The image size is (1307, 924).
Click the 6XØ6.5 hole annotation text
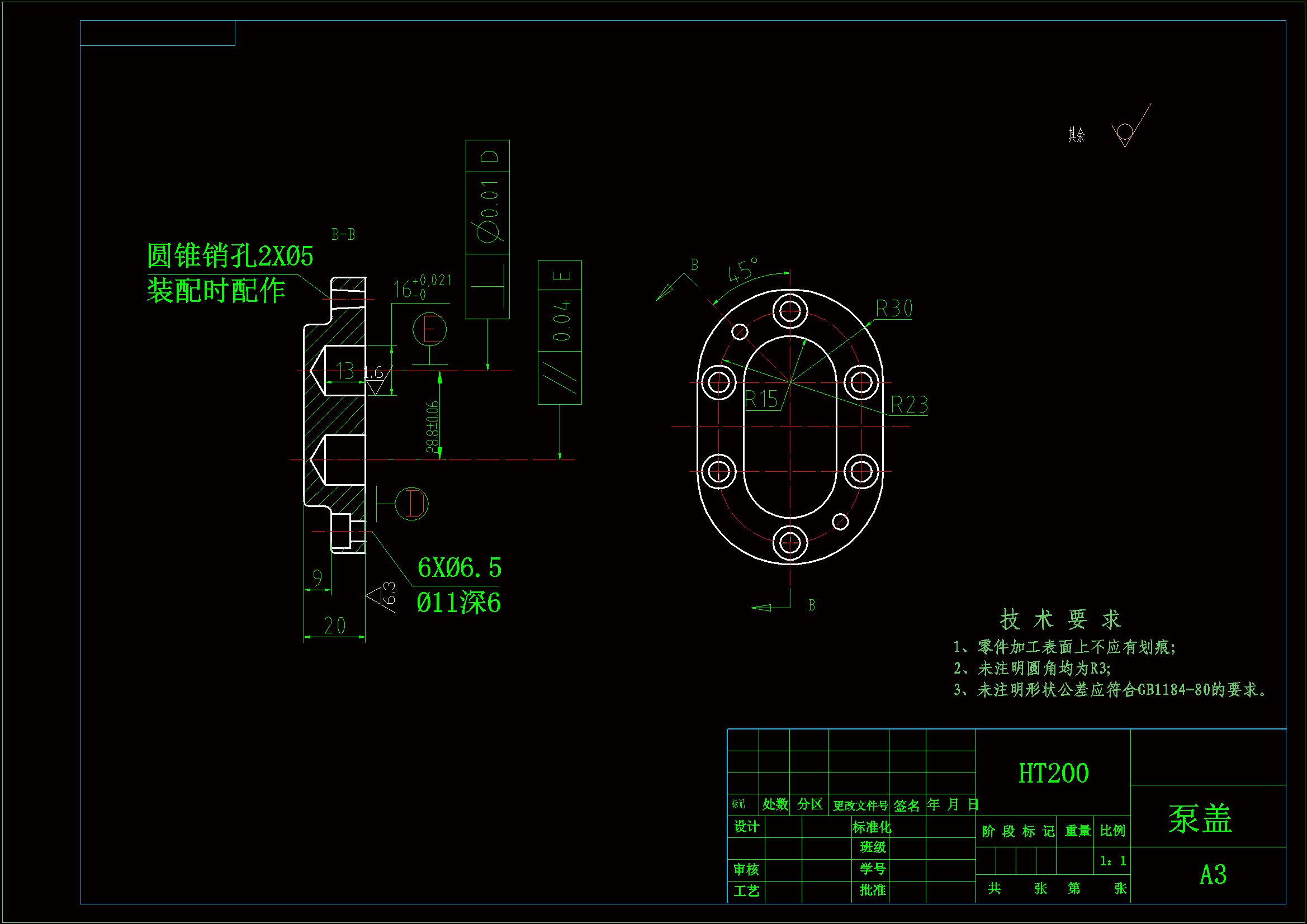pyautogui.click(x=459, y=568)
